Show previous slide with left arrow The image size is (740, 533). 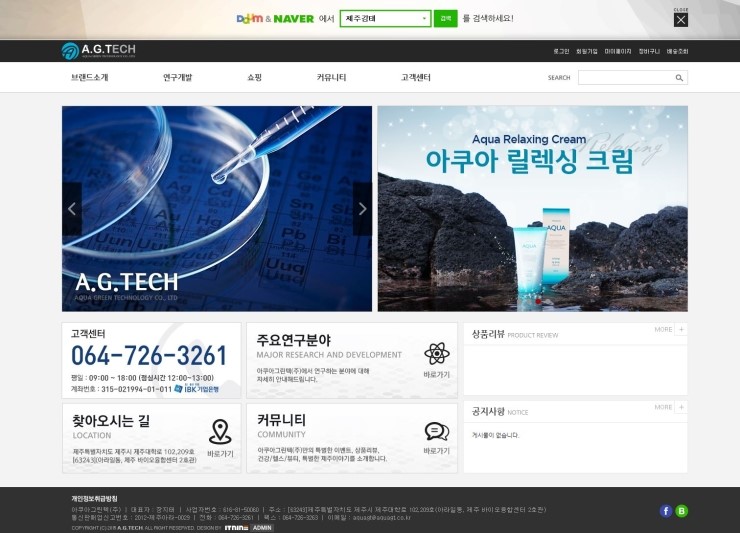coord(72,209)
